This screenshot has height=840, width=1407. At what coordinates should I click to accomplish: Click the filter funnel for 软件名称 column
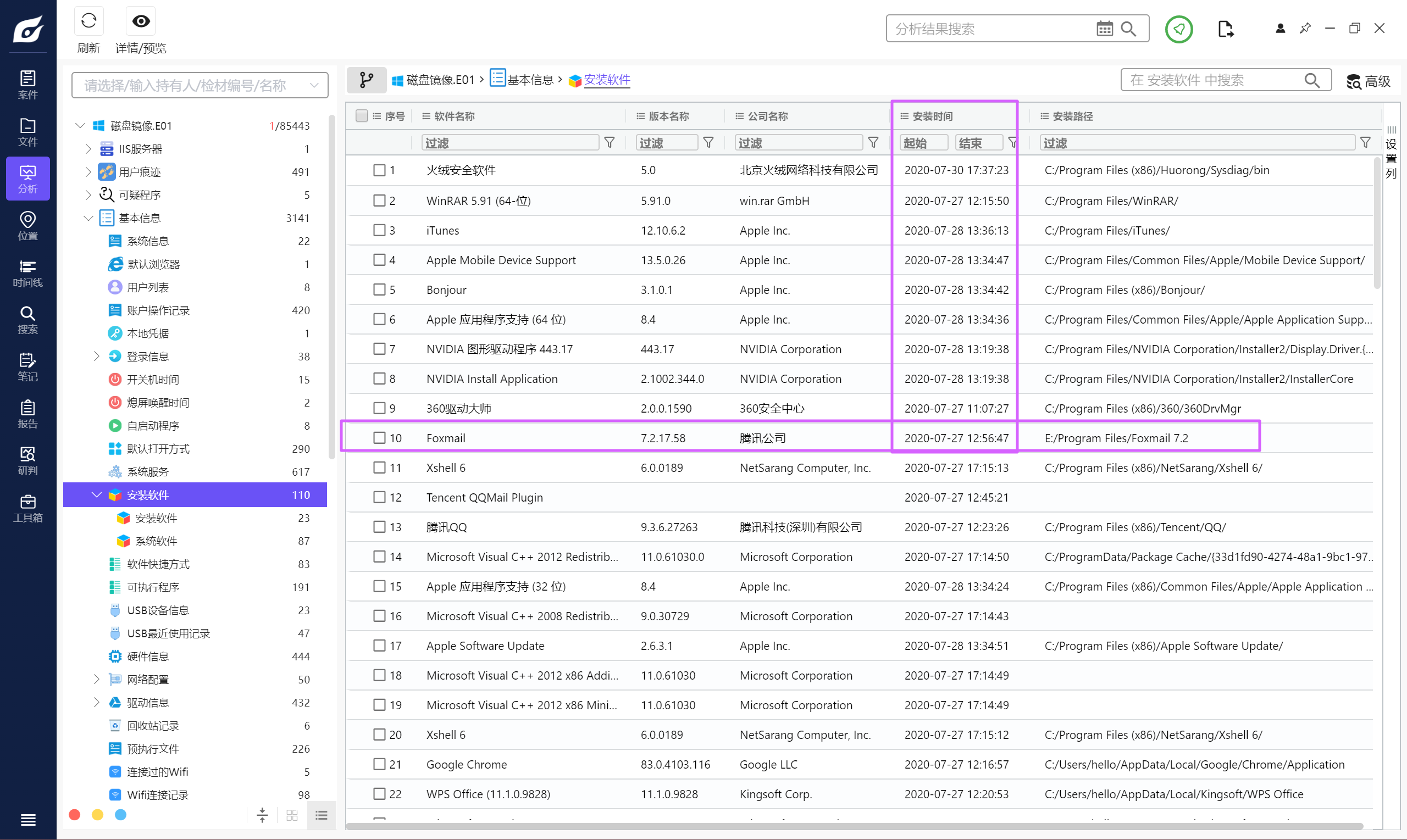tap(609, 143)
